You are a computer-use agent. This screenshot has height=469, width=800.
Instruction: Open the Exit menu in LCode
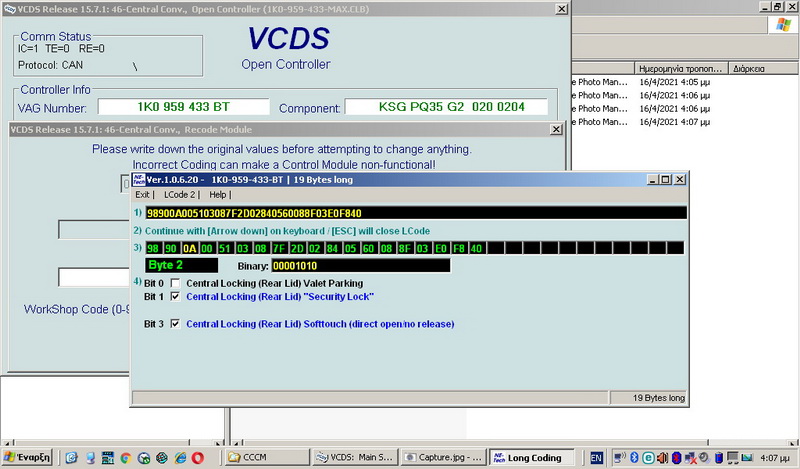point(142,194)
